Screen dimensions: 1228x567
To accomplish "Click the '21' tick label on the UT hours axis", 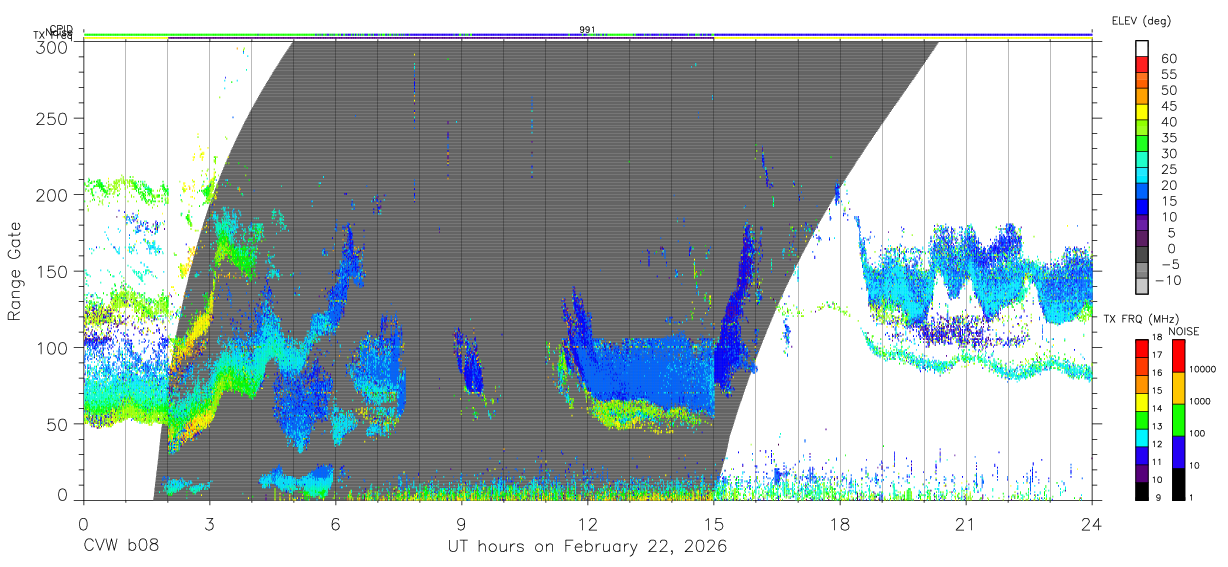I will 965,523.
